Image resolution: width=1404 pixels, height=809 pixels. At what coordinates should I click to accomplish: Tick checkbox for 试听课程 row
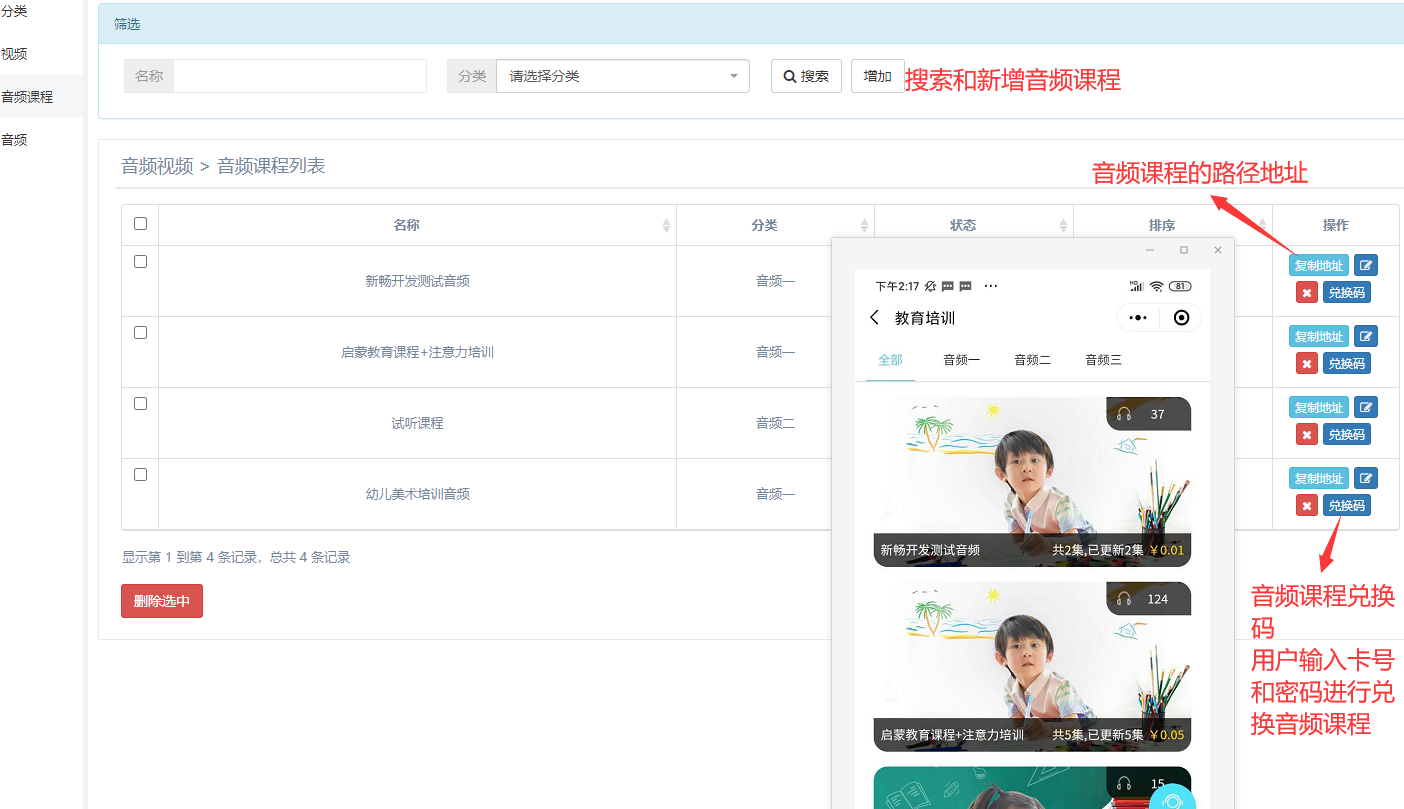[140, 404]
